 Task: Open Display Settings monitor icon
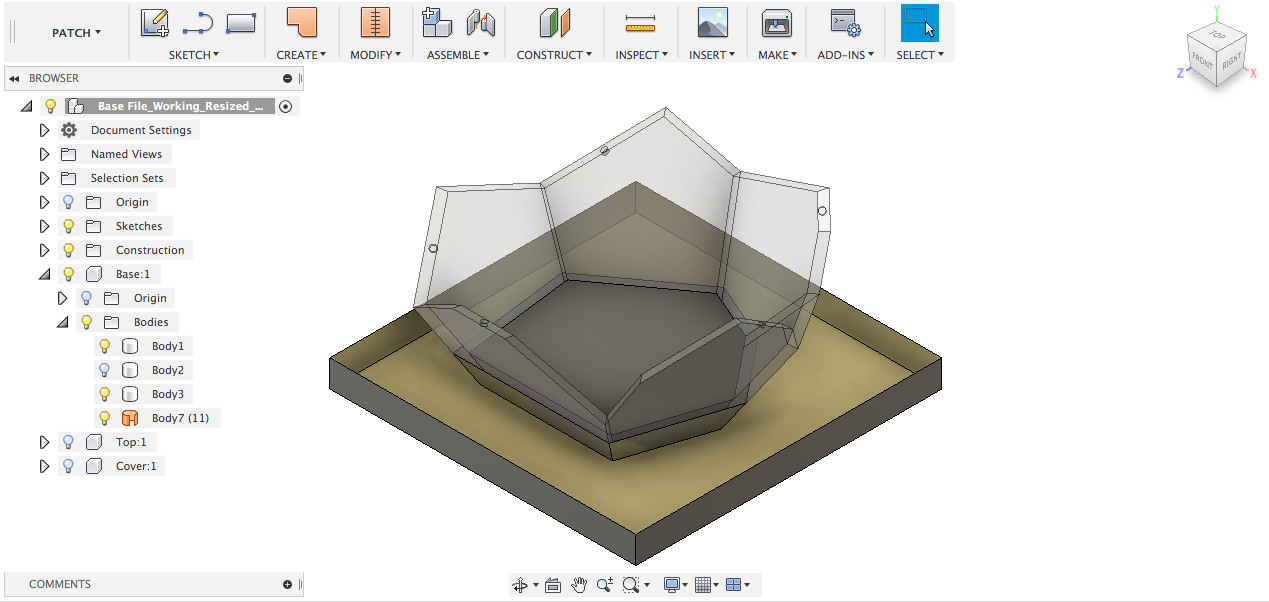point(672,585)
